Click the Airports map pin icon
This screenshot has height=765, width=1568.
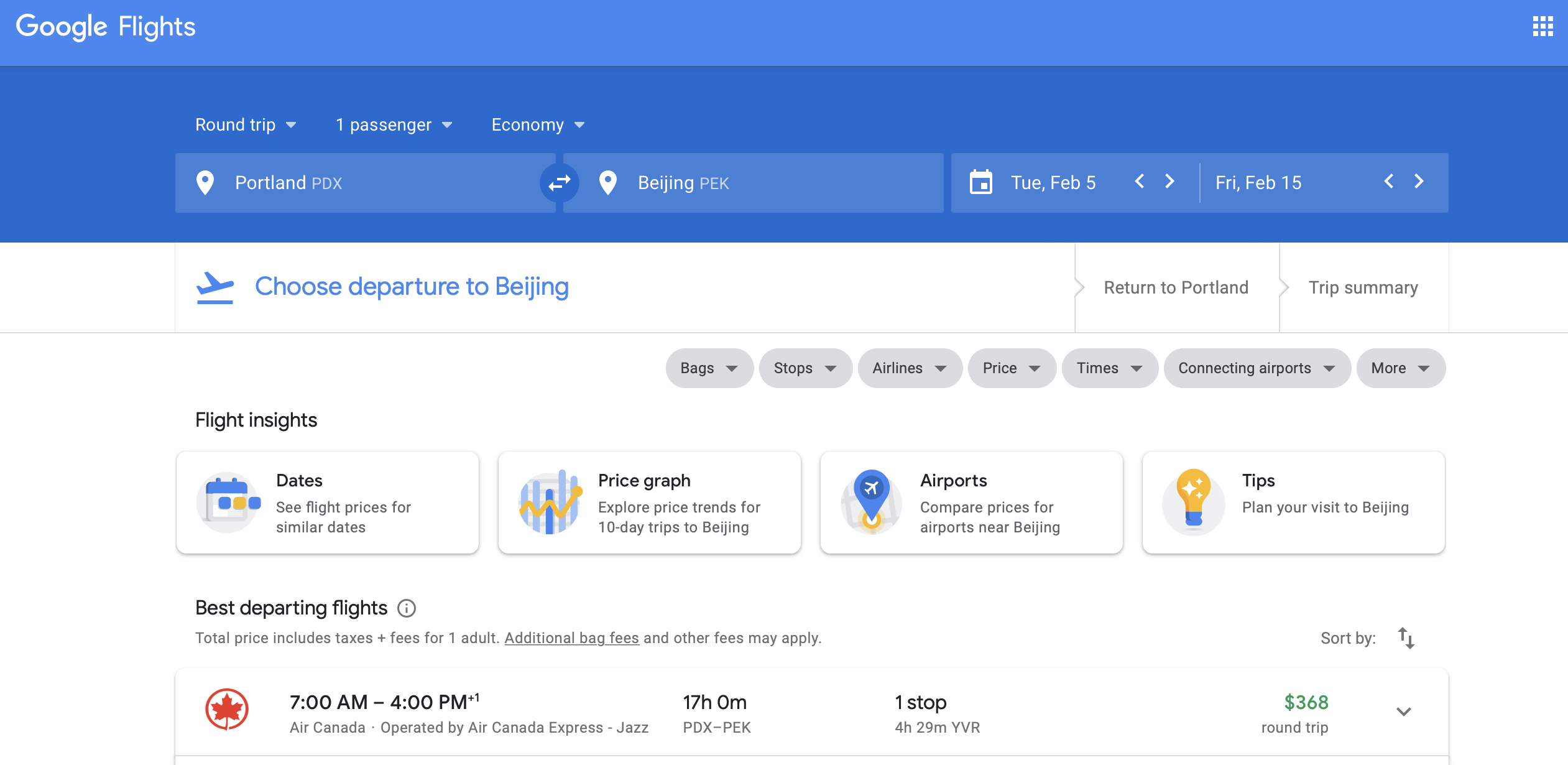(x=872, y=503)
